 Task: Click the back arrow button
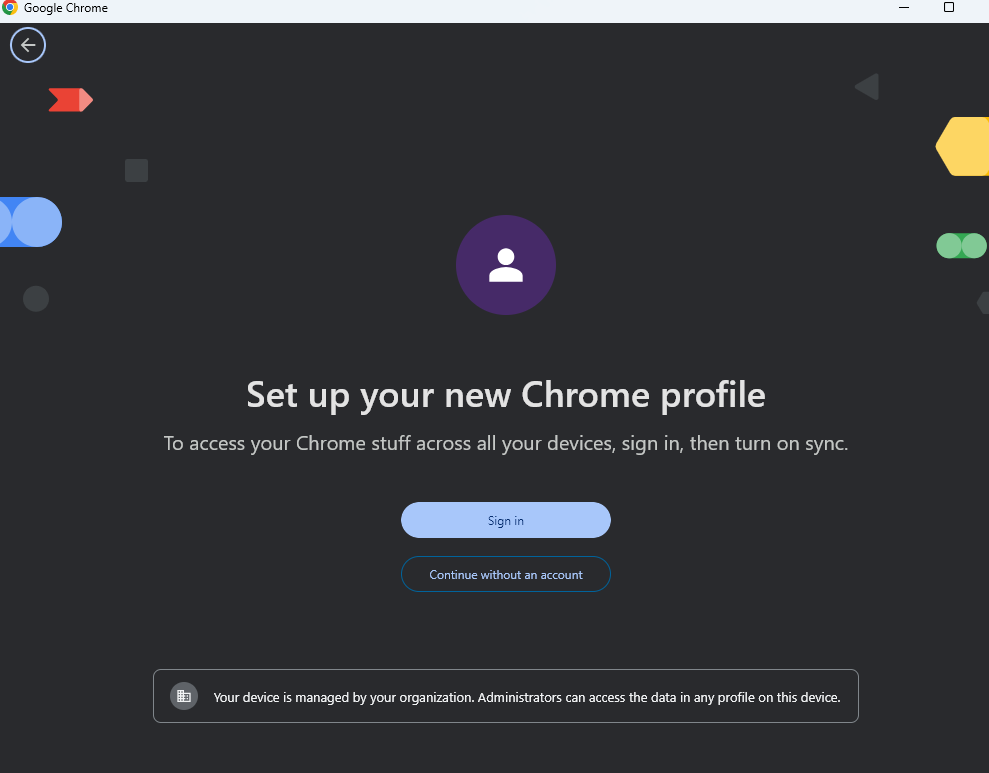28,45
